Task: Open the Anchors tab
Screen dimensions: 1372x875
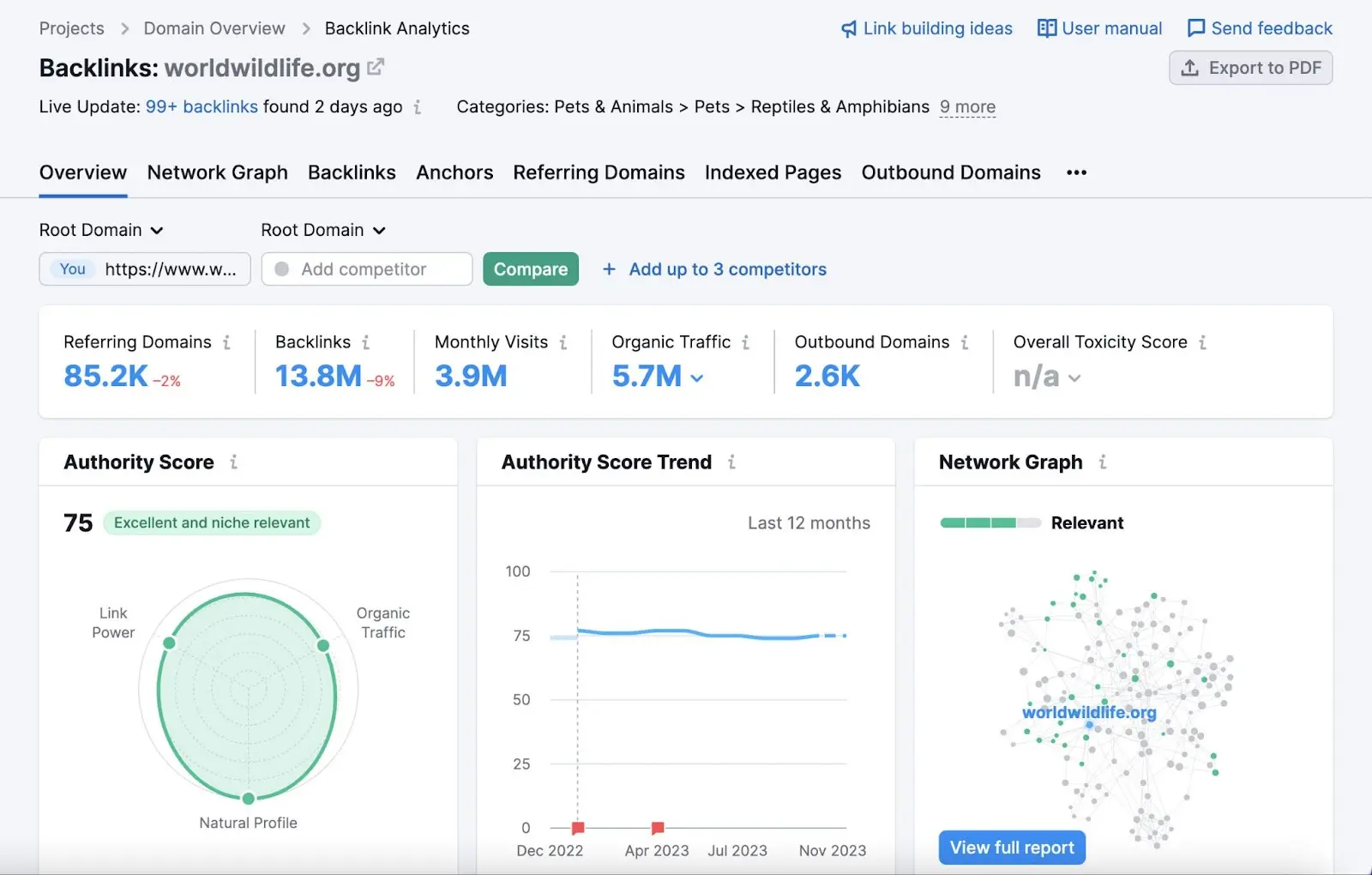Action: tap(454, 172)
